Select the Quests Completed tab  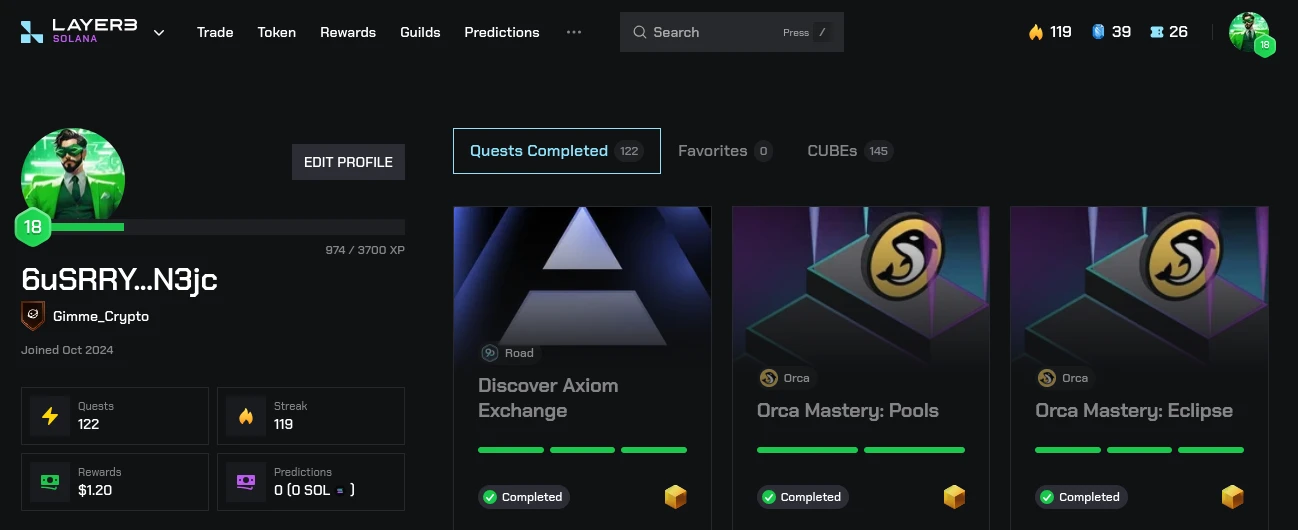pyautogui.click(x=557, y=151)
